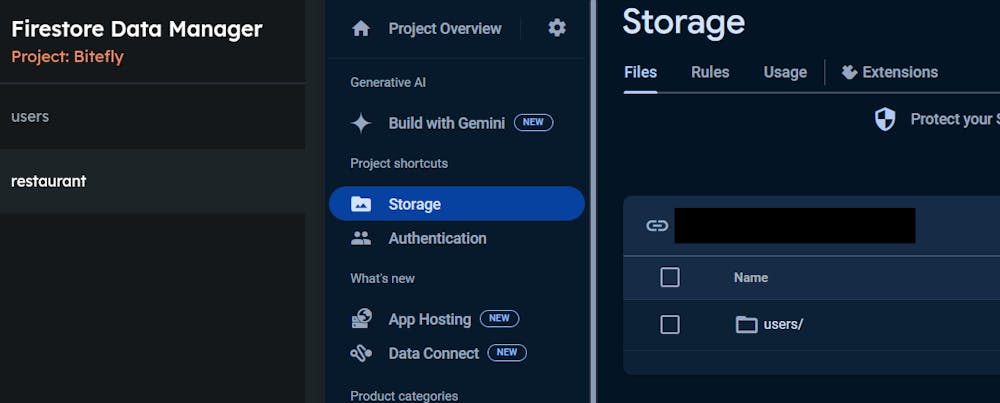Click the Storage image icon in sidebar
1000x403 pixels.
tap(361, 204)
